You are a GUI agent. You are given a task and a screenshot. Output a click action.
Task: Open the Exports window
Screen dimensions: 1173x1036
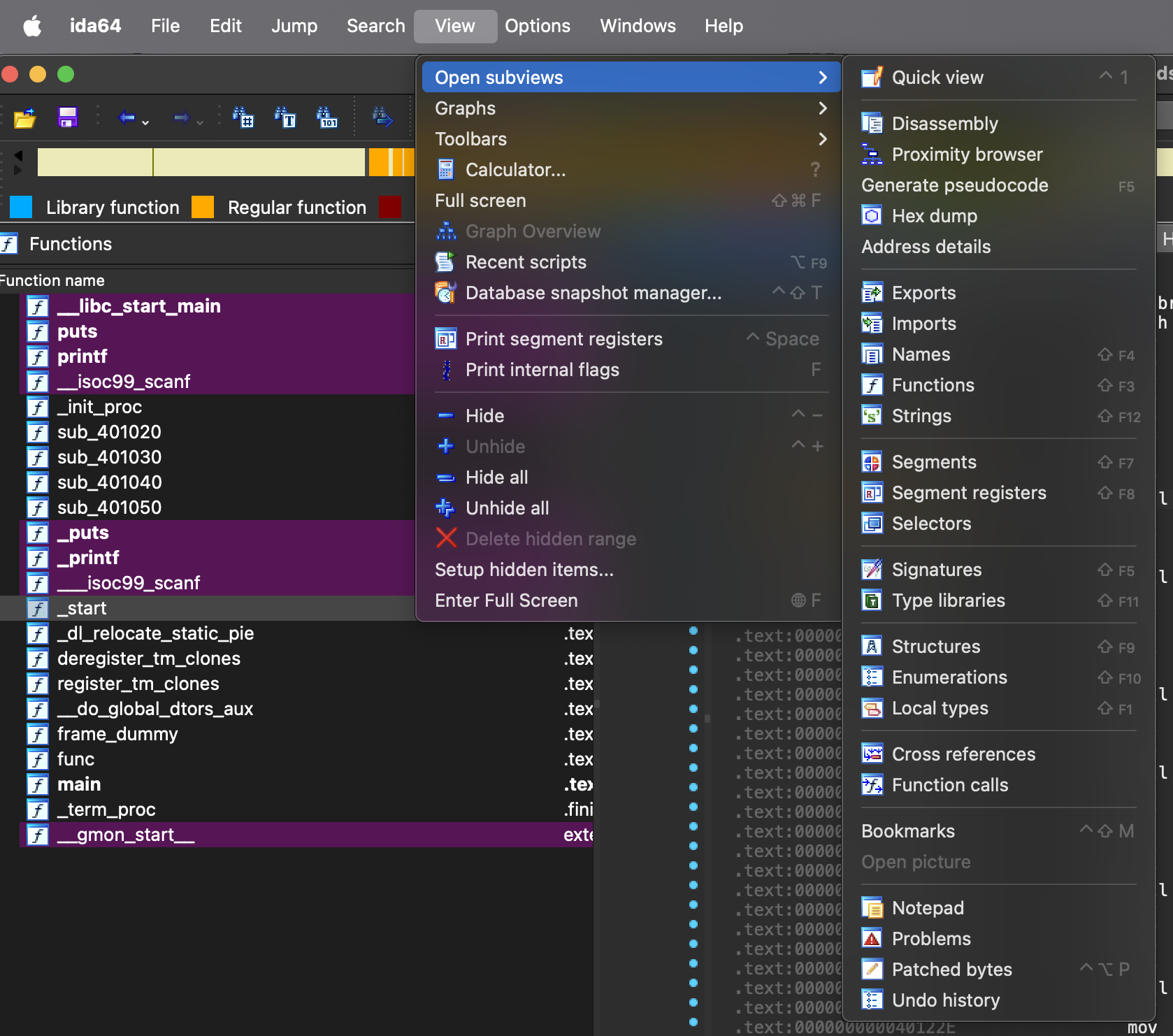click(998, 293)
